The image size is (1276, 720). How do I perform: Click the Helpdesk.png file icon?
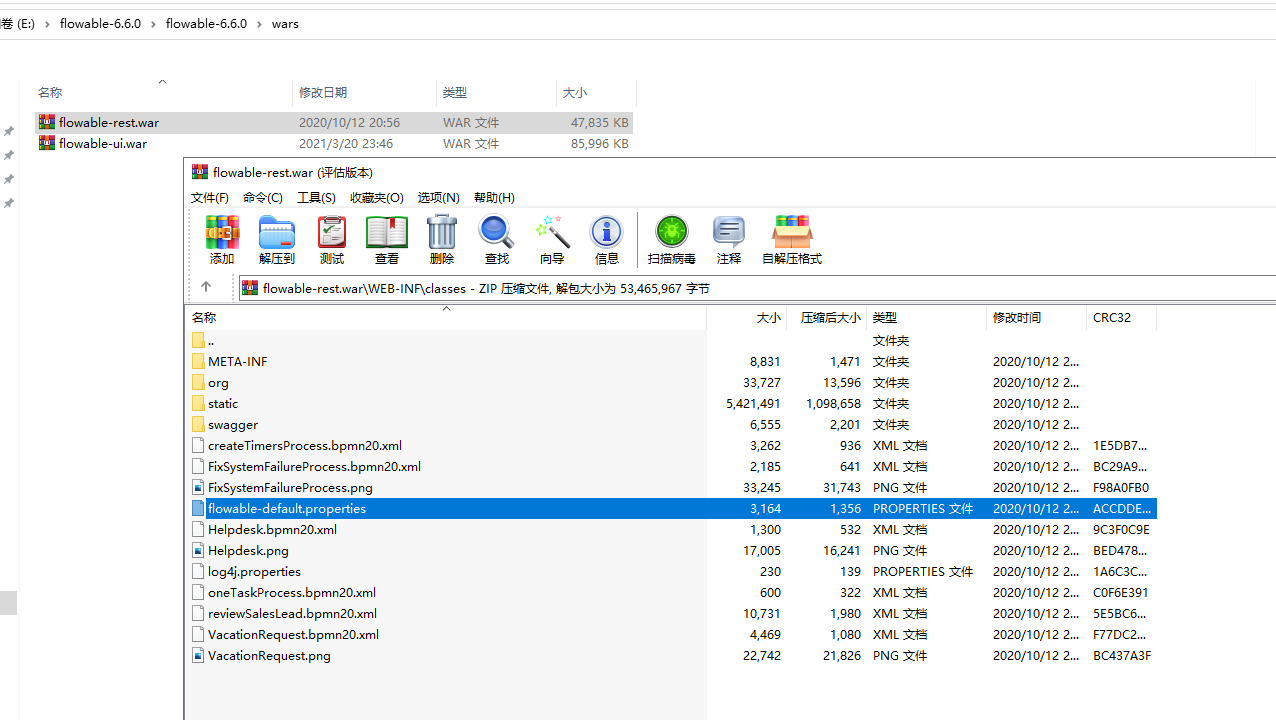point(198,550)
